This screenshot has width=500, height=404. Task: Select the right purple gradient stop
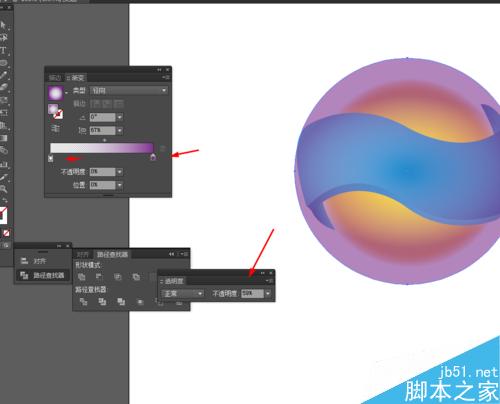point(153,157)
